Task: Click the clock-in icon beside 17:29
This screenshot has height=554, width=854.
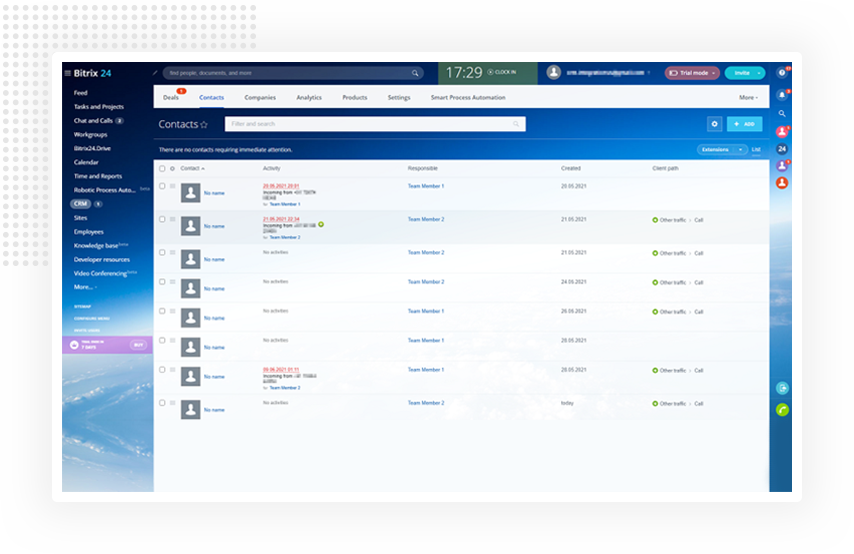Action: (490, 72)
